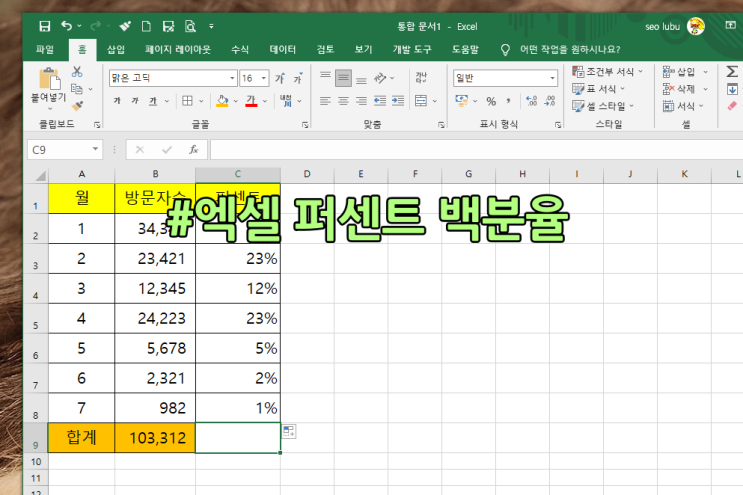Toggle underline formatting
The image size is (743, 495).
[x=153, y=101]
